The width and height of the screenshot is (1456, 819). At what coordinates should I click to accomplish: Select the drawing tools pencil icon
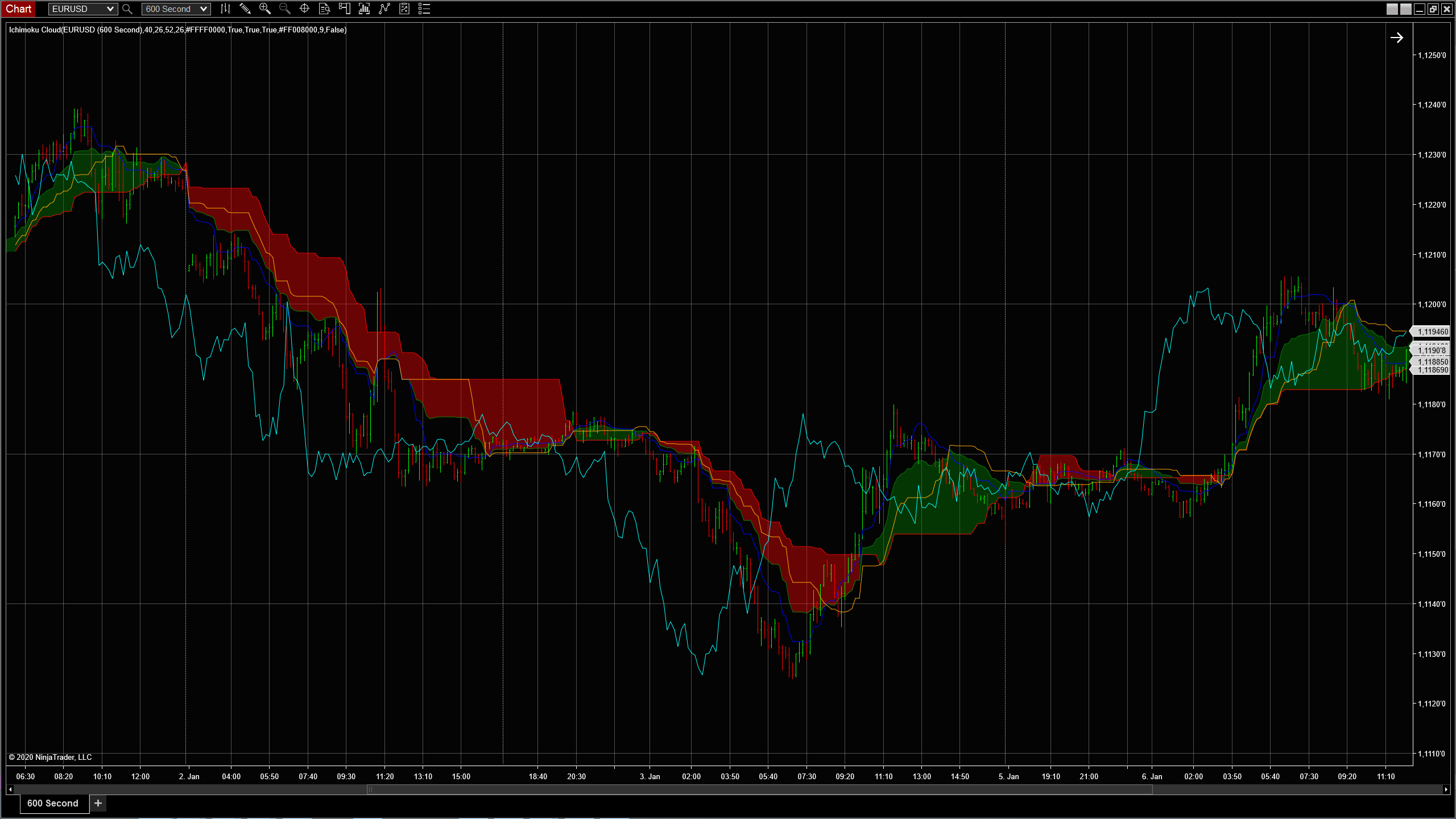[245, 9]
